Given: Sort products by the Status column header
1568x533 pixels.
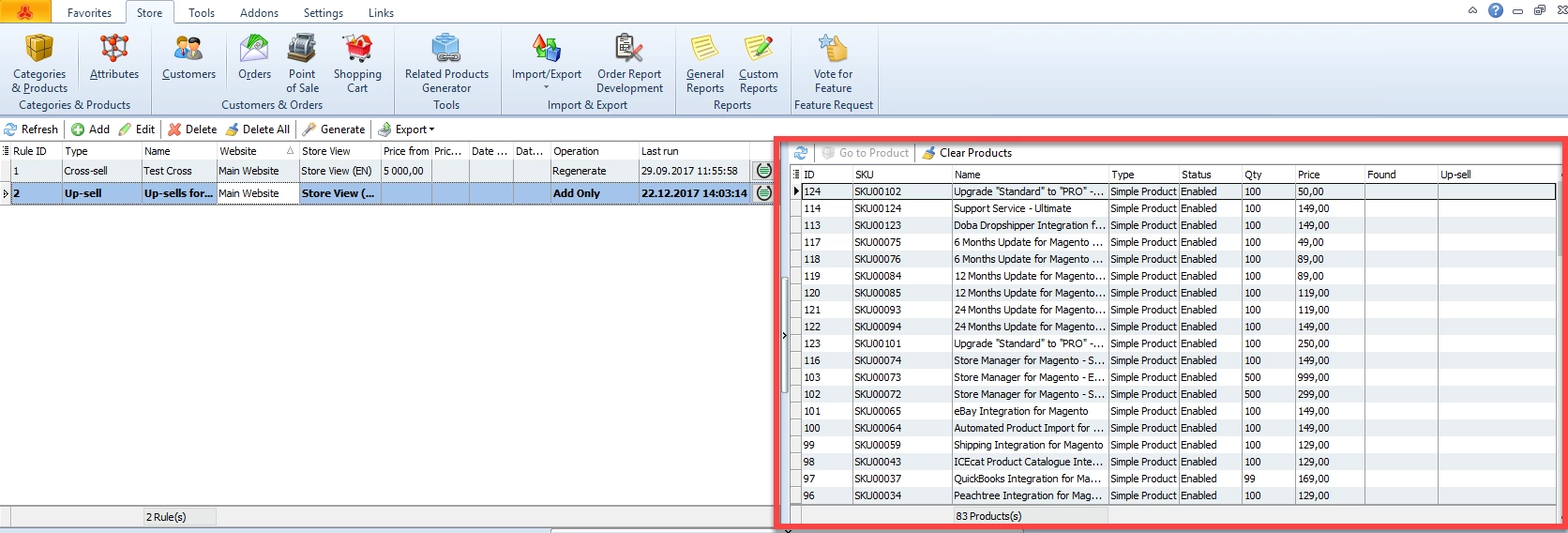Looking at the screenshot, I should (1211, 175).
